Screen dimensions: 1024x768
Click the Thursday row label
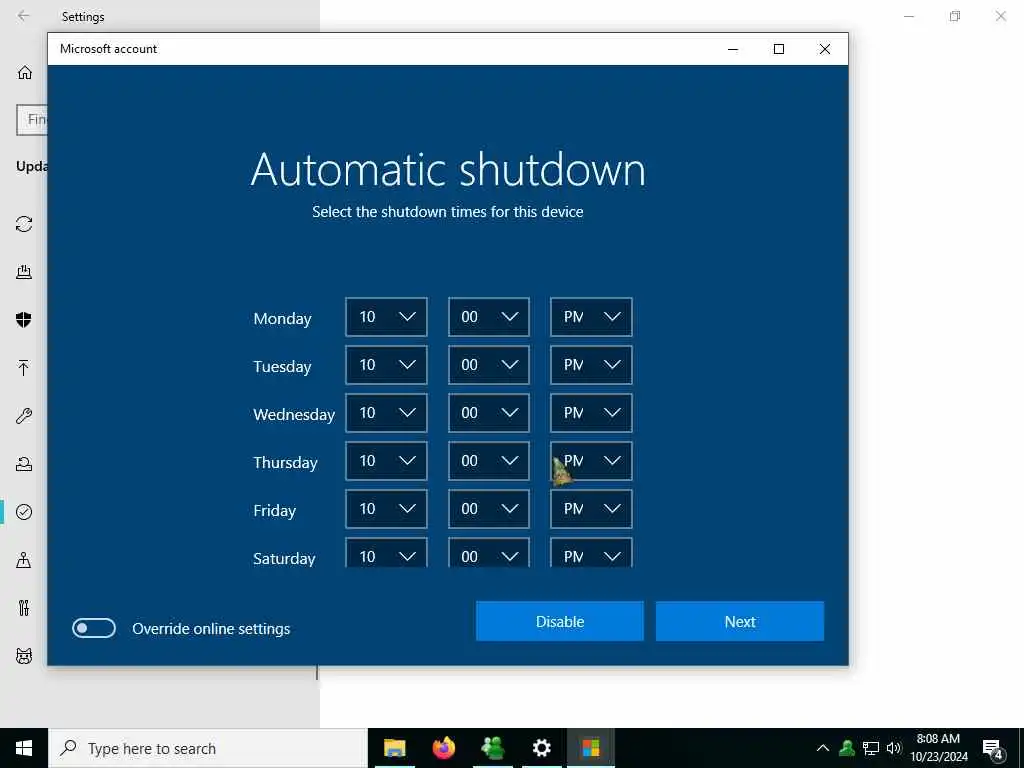[285, 462]
